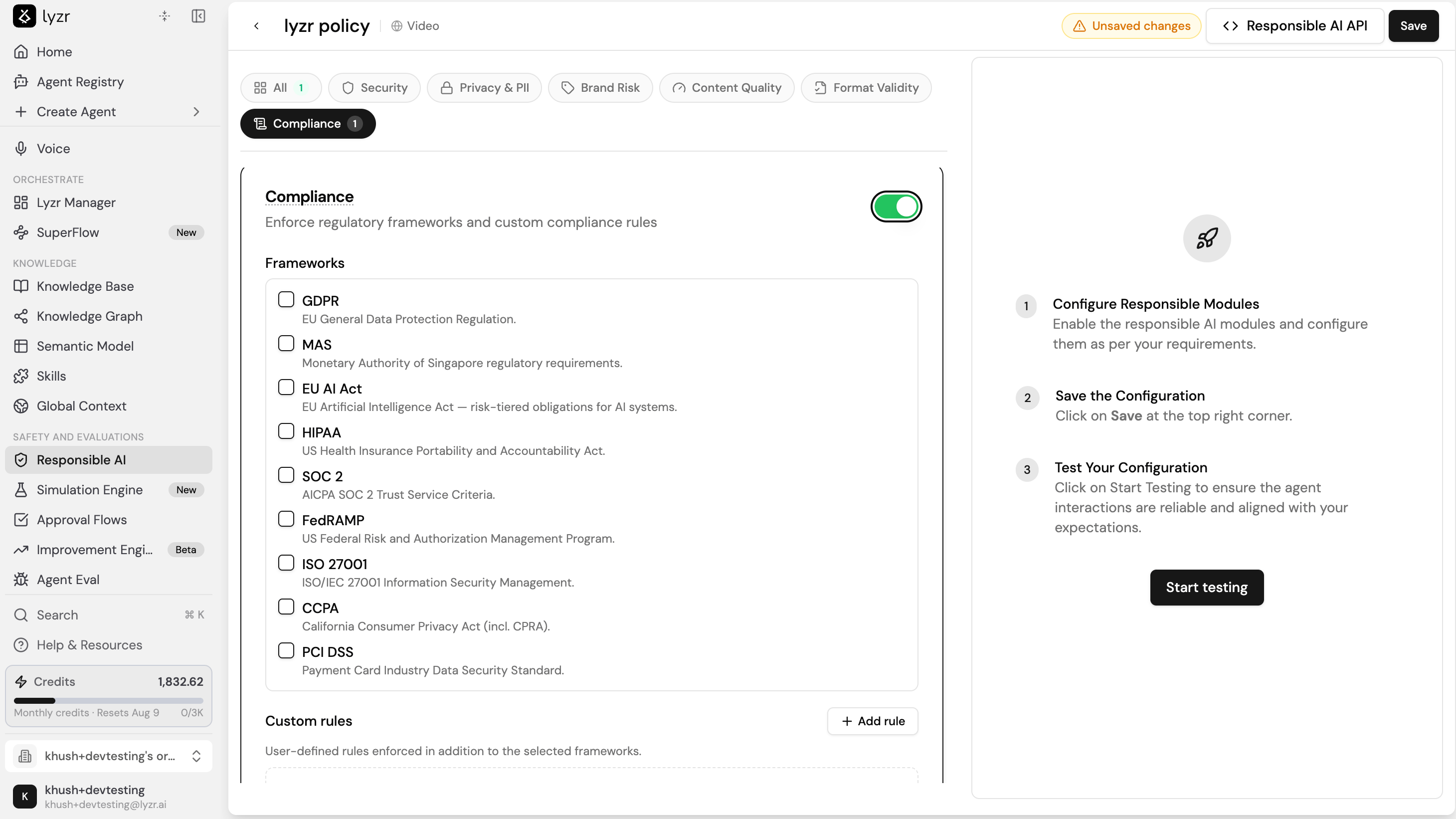The width and height of the screenshot is (1456, 819).
Task: Open Semantic Model table icon
Action: tap(21, 346)
